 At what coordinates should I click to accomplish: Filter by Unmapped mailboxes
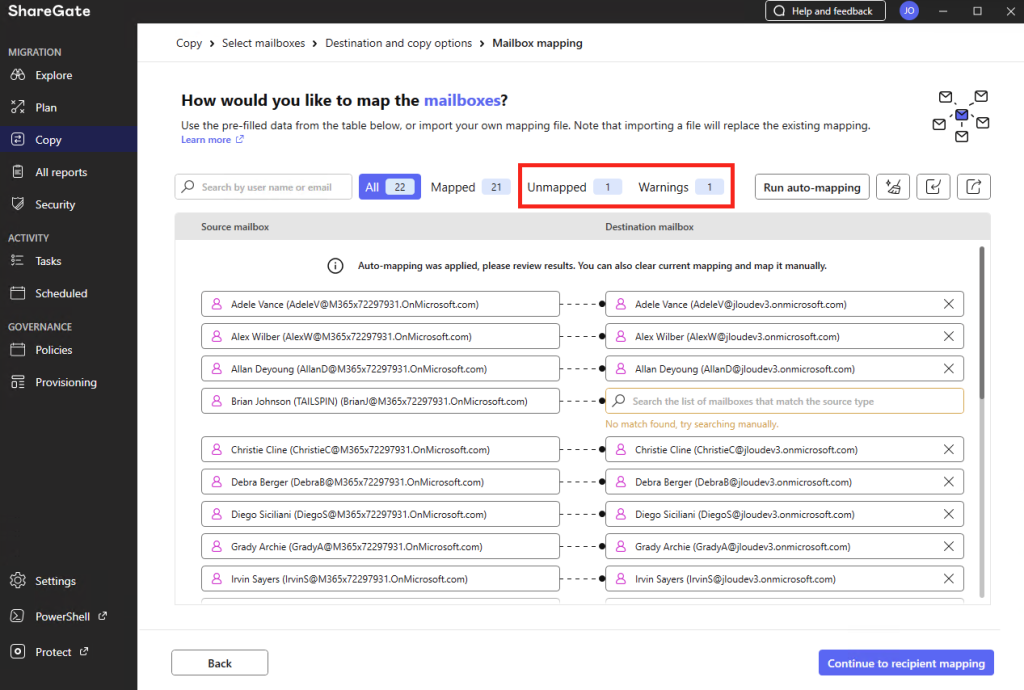tap(573, 187)
